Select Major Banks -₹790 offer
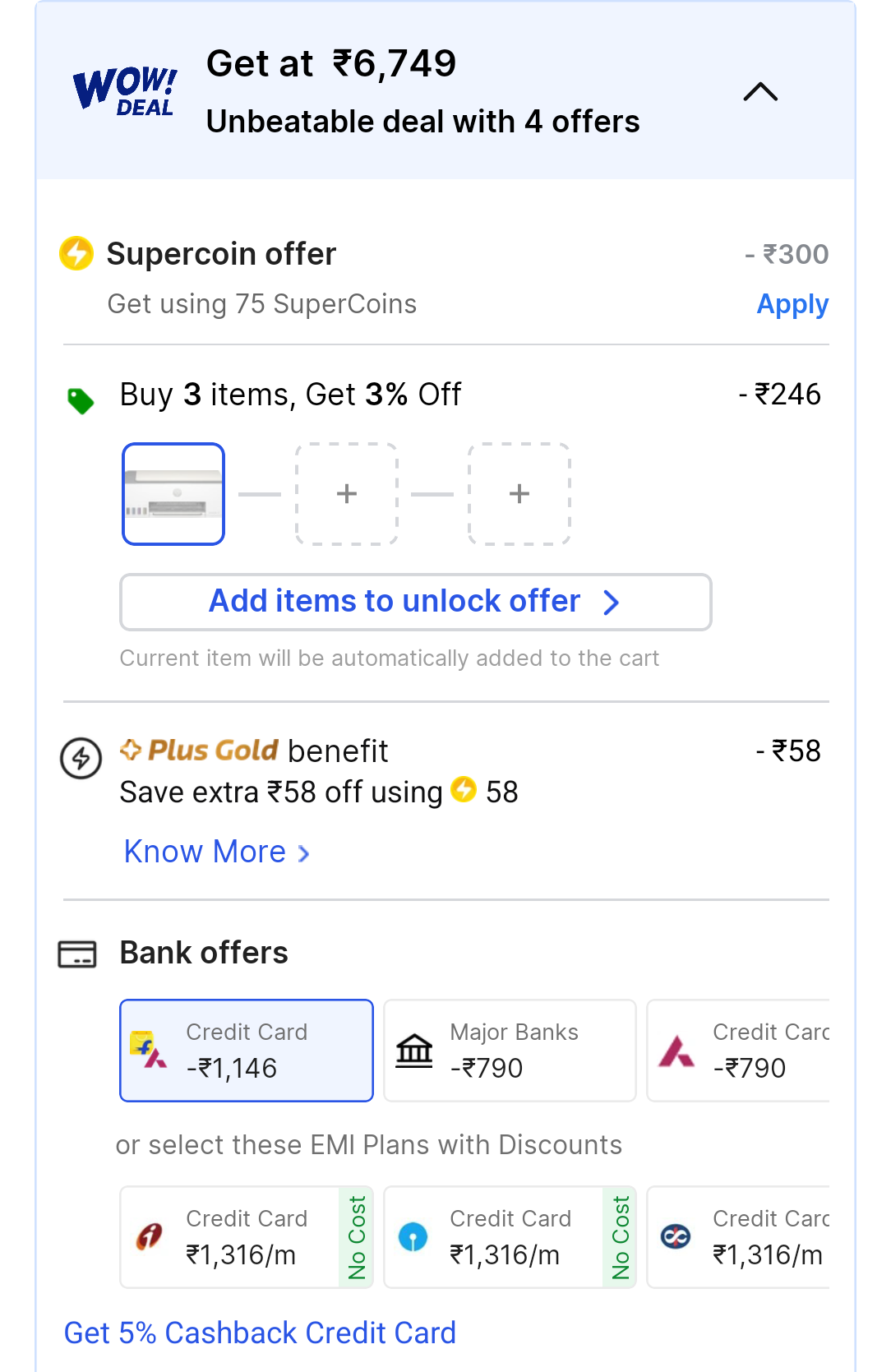Viewport: 891px width, 1372px height. pos(510,1051)
